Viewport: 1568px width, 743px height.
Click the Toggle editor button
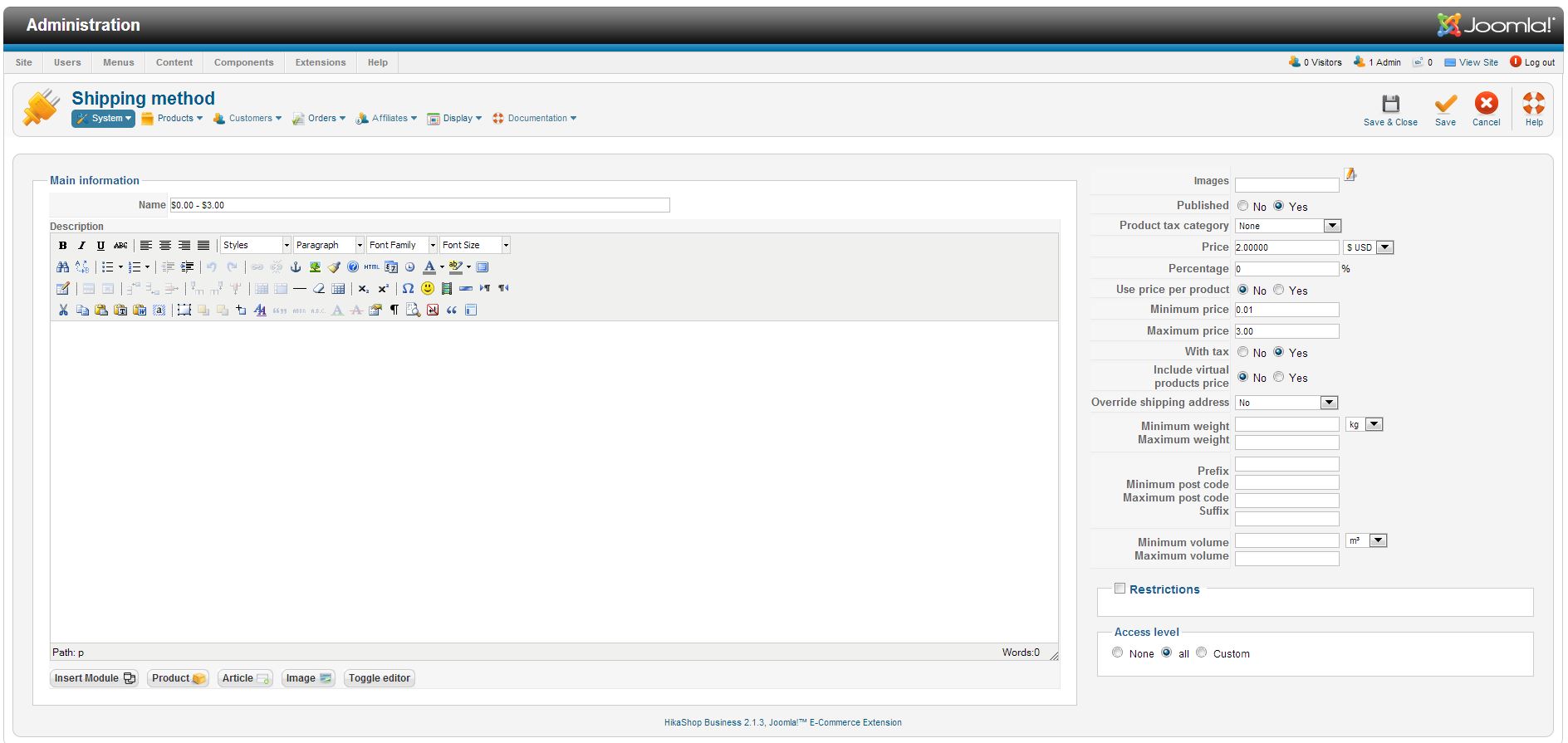(380, 678)
